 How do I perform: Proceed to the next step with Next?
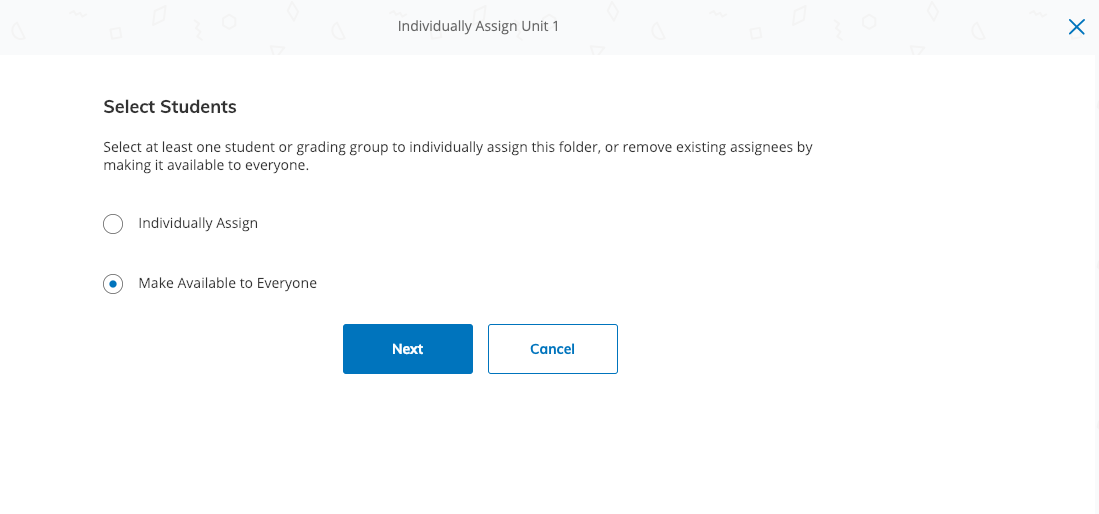click(x=407, y=349)
